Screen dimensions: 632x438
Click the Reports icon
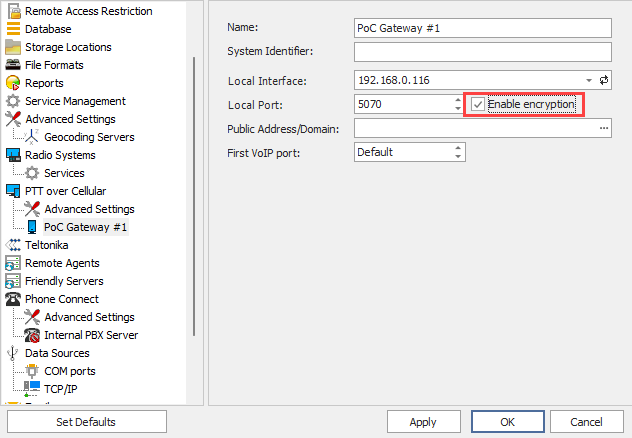pos(13,83)
